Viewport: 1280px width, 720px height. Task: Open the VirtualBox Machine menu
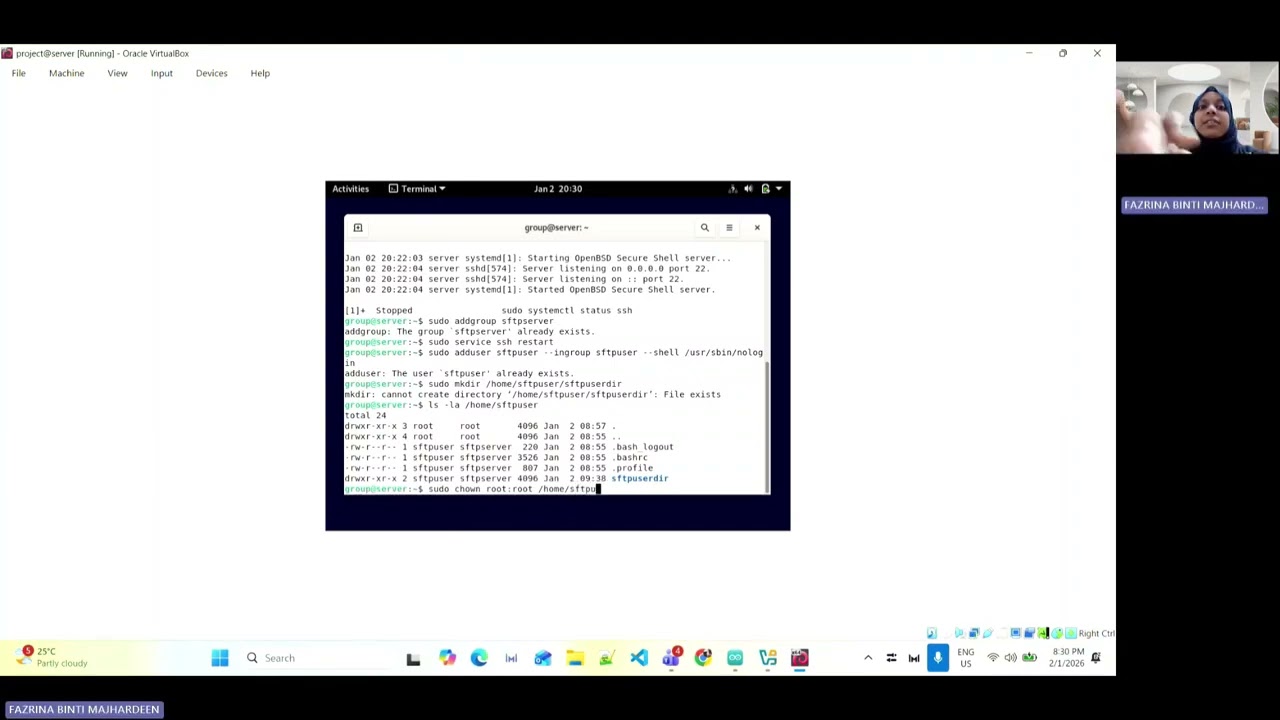coord(66,73)
